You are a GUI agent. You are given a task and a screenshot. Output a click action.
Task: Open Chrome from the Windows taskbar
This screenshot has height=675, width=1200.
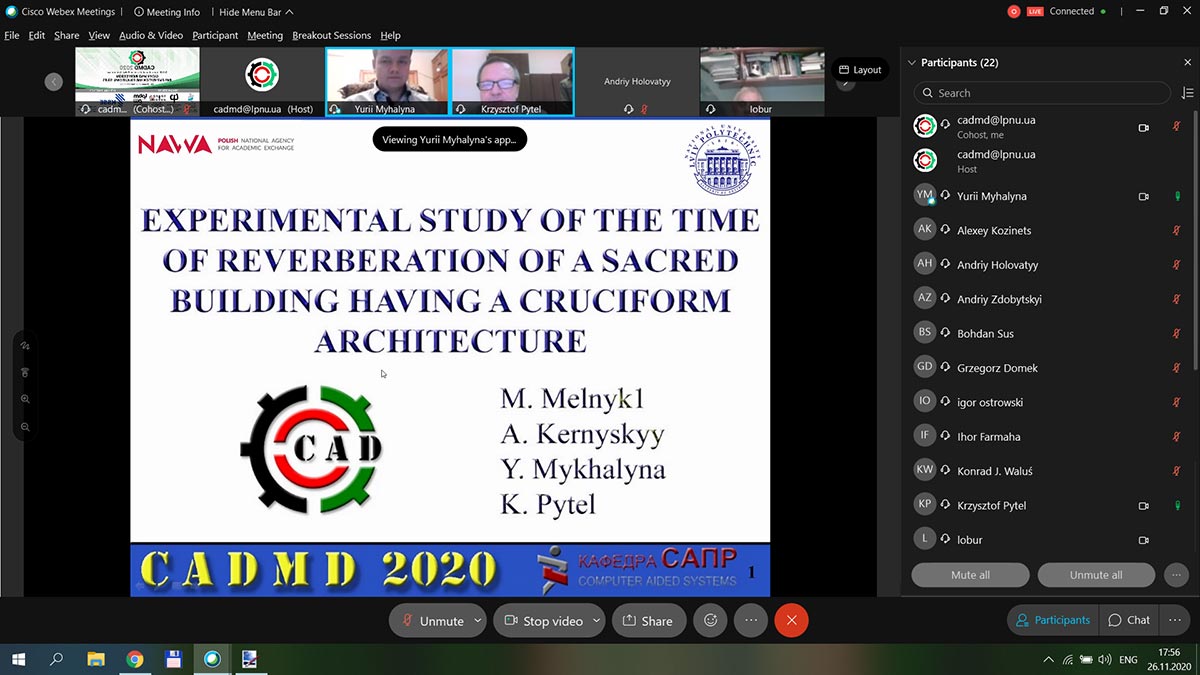tap(135, 659)
